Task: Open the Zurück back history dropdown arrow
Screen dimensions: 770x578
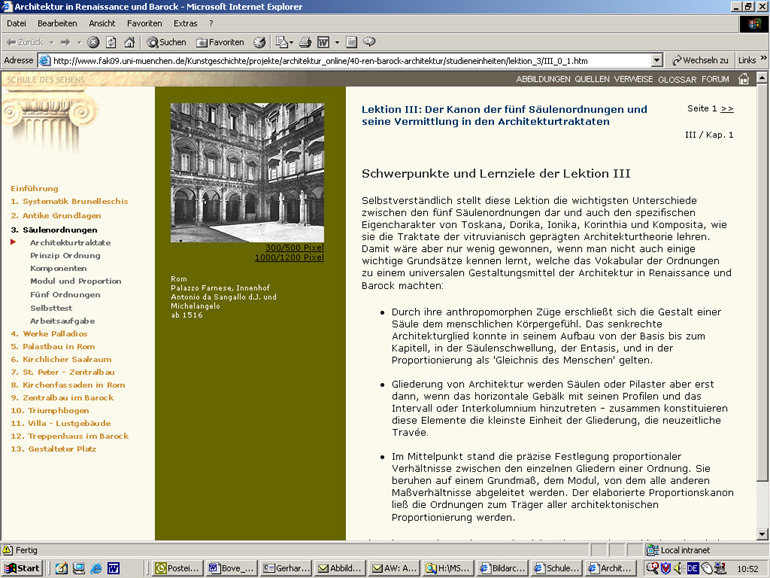Action: 50,42
